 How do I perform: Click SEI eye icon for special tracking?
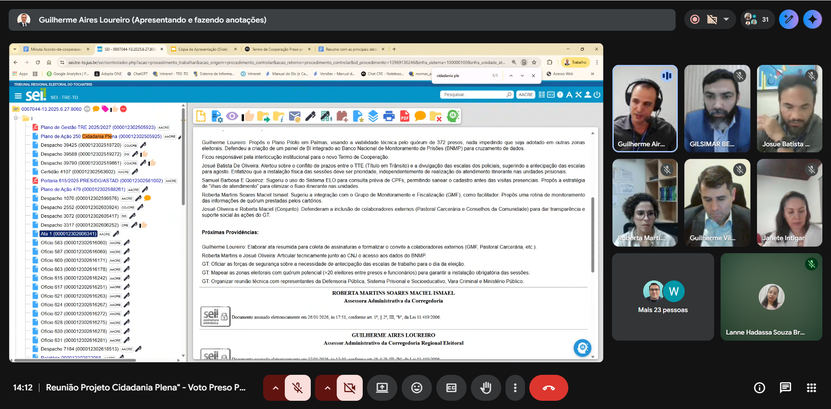coord(232,116)
